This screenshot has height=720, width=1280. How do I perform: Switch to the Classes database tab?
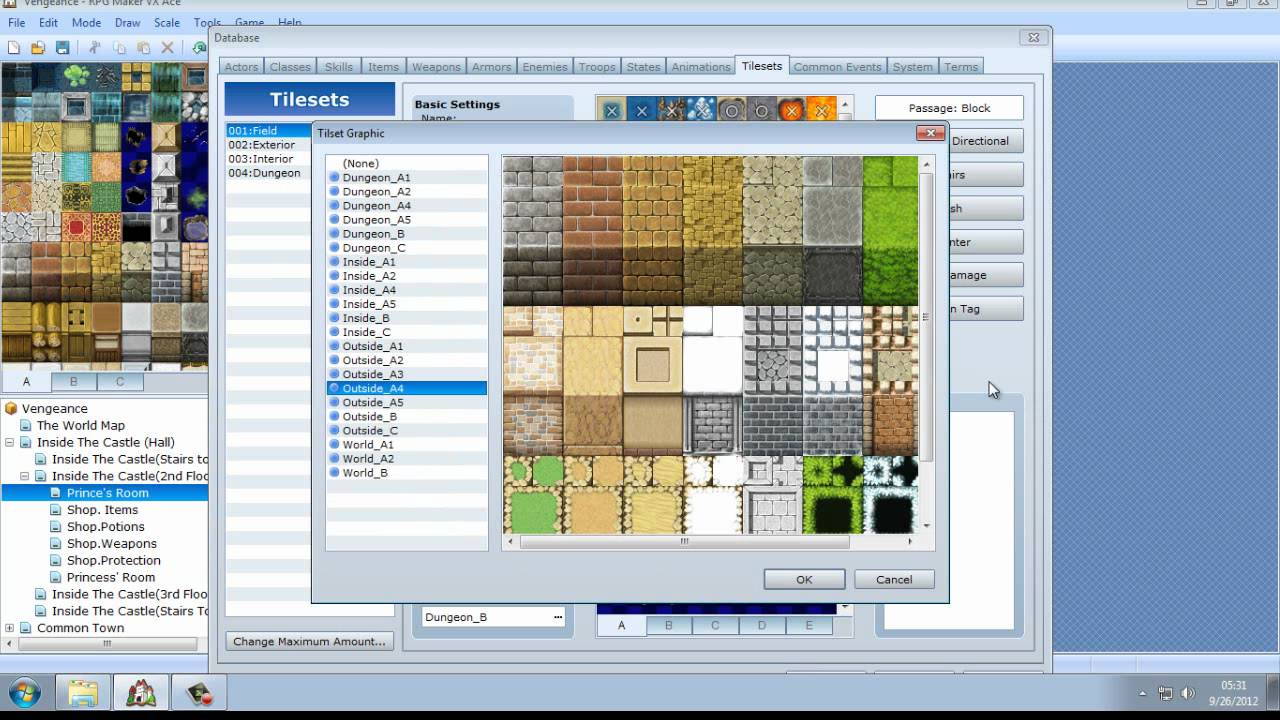(x=290, y=66)
